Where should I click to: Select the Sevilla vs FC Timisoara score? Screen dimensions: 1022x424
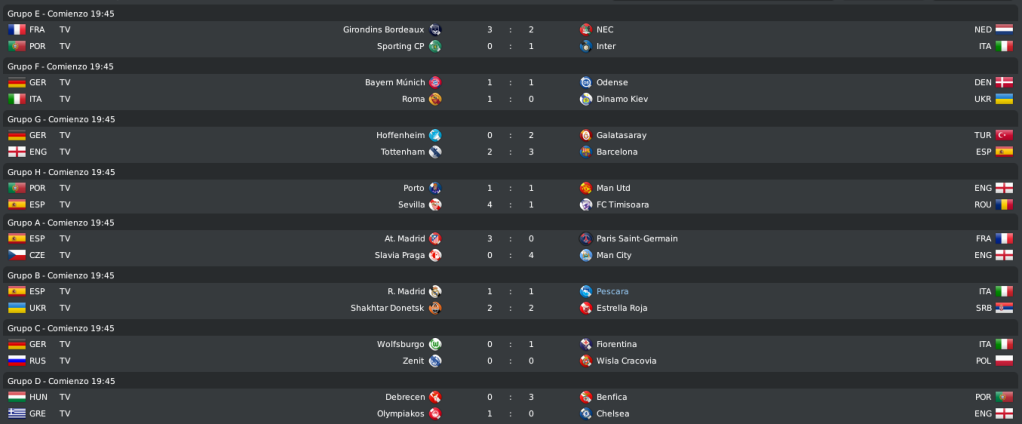pos(510,205)
